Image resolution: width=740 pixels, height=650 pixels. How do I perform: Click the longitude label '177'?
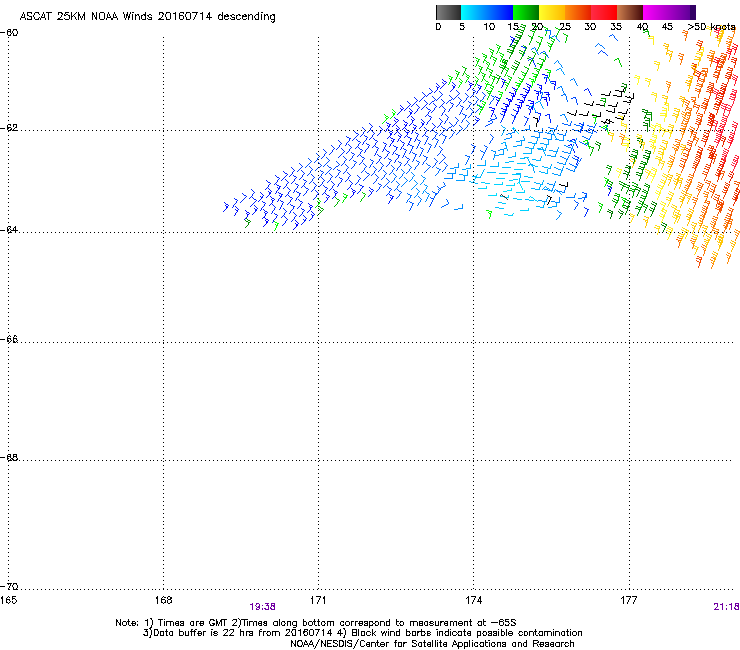point(628,600)
